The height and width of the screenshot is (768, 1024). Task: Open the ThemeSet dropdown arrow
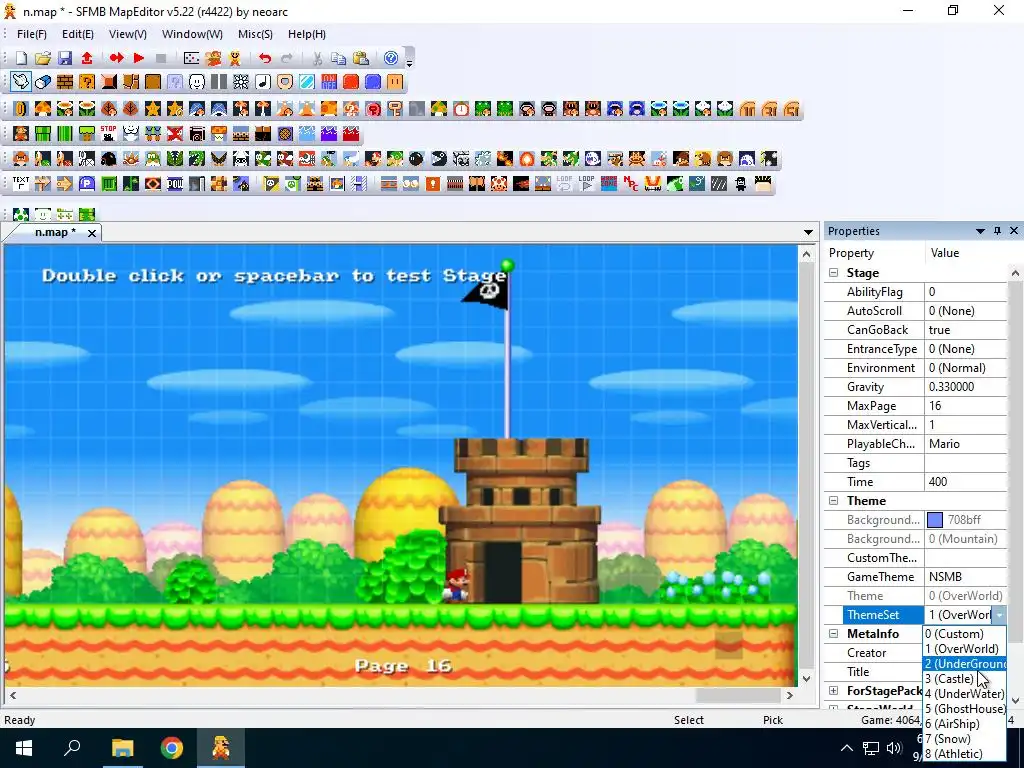coord(999,615)
